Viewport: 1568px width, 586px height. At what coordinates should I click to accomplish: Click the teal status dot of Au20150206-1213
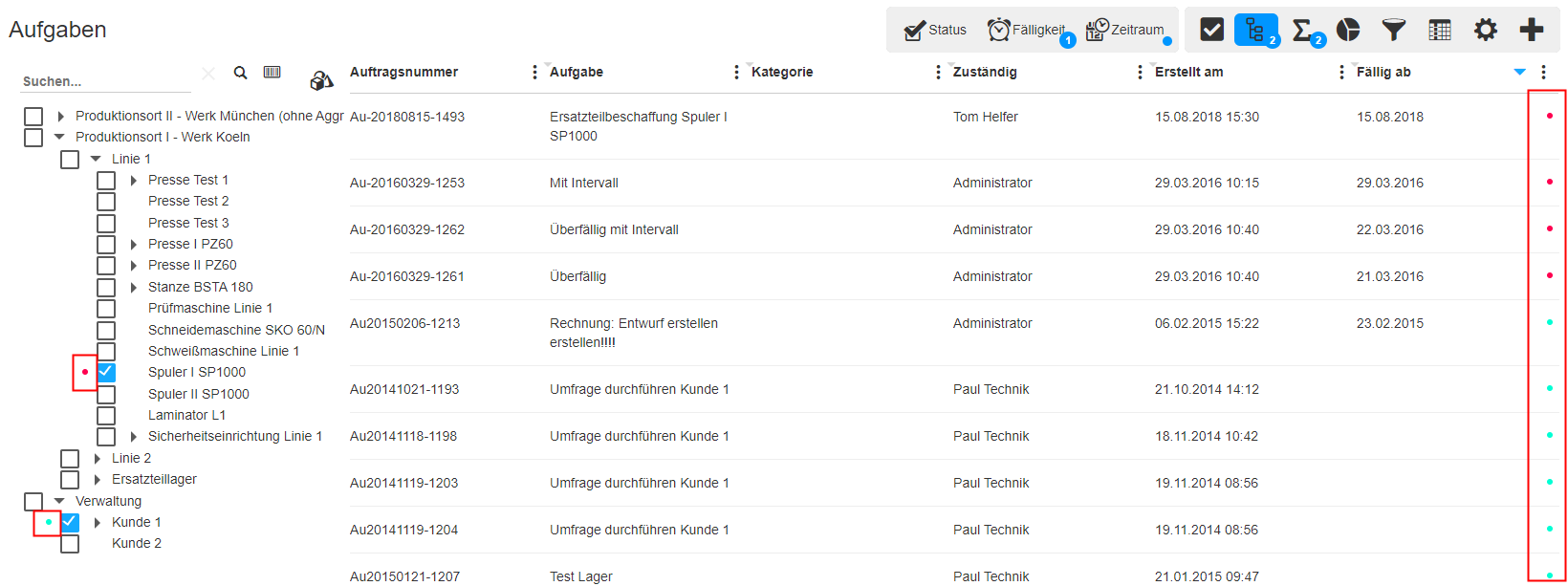[x=1549, y=322]
